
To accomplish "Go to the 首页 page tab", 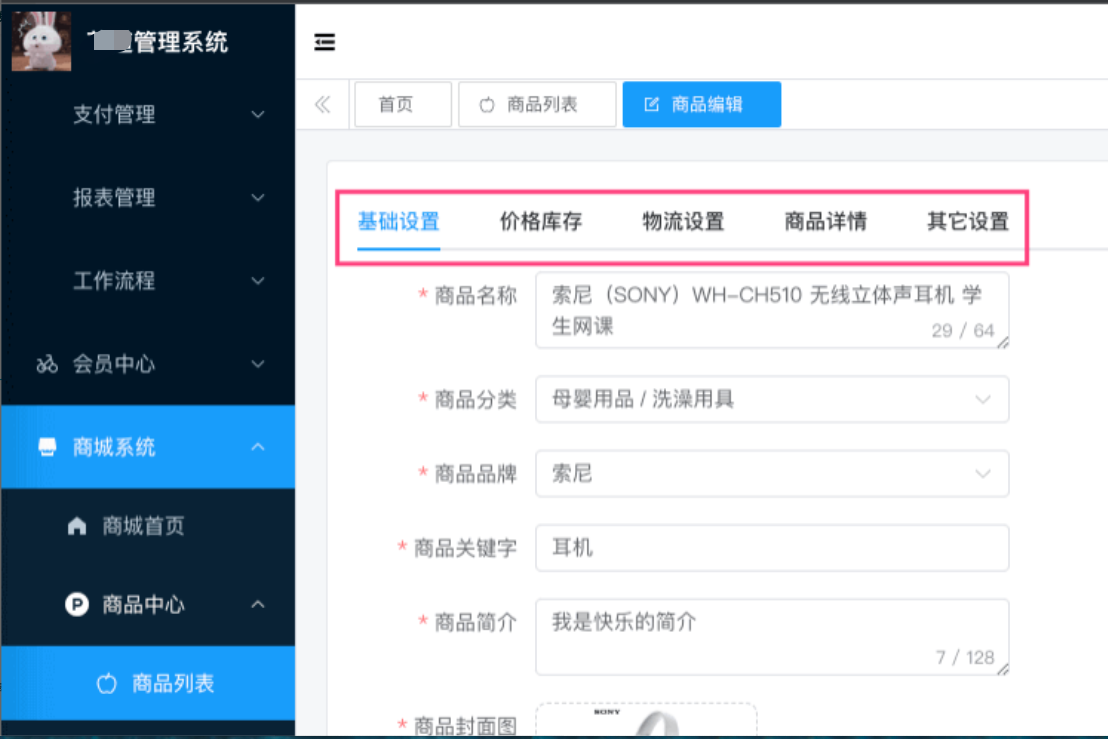I will tap(402, 104).
